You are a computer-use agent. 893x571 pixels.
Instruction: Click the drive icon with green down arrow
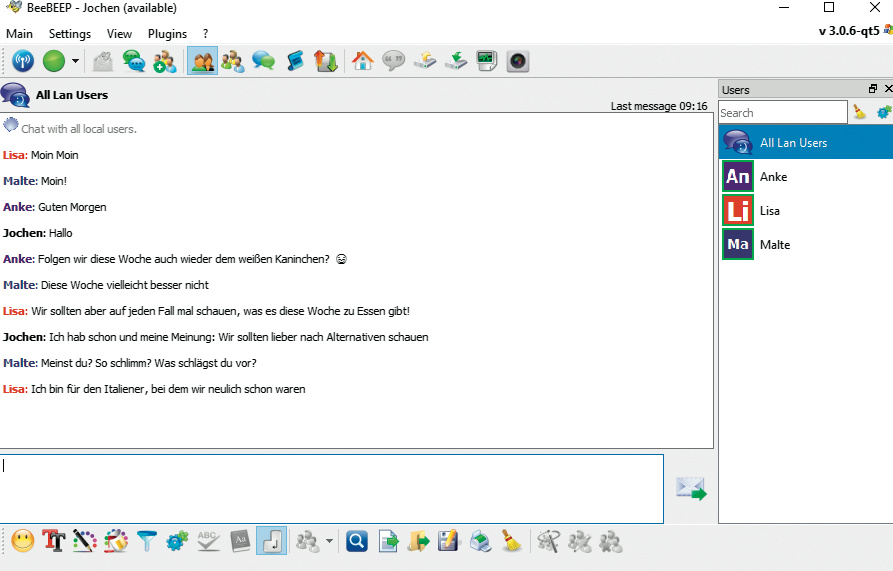(x=456, y=61)
